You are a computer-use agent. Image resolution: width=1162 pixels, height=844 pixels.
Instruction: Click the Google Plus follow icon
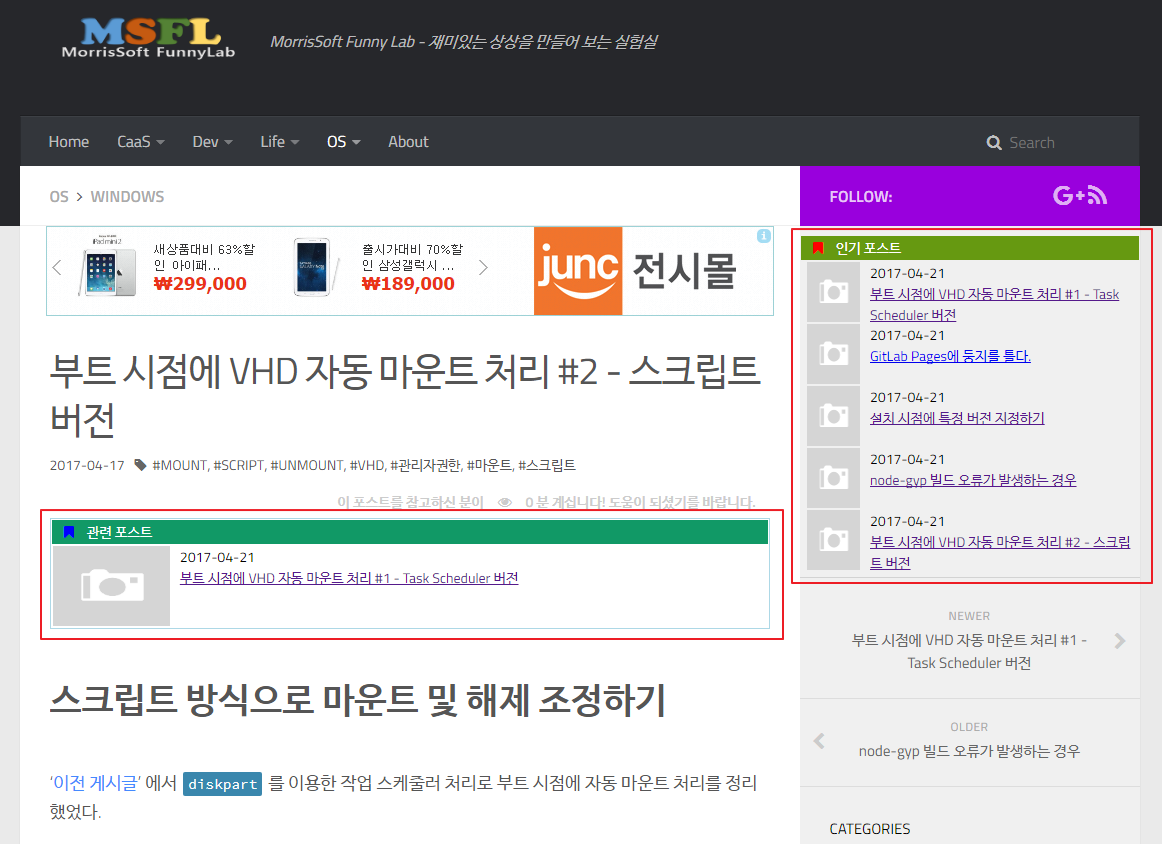pyautogui.click(x=1068, y=196)
